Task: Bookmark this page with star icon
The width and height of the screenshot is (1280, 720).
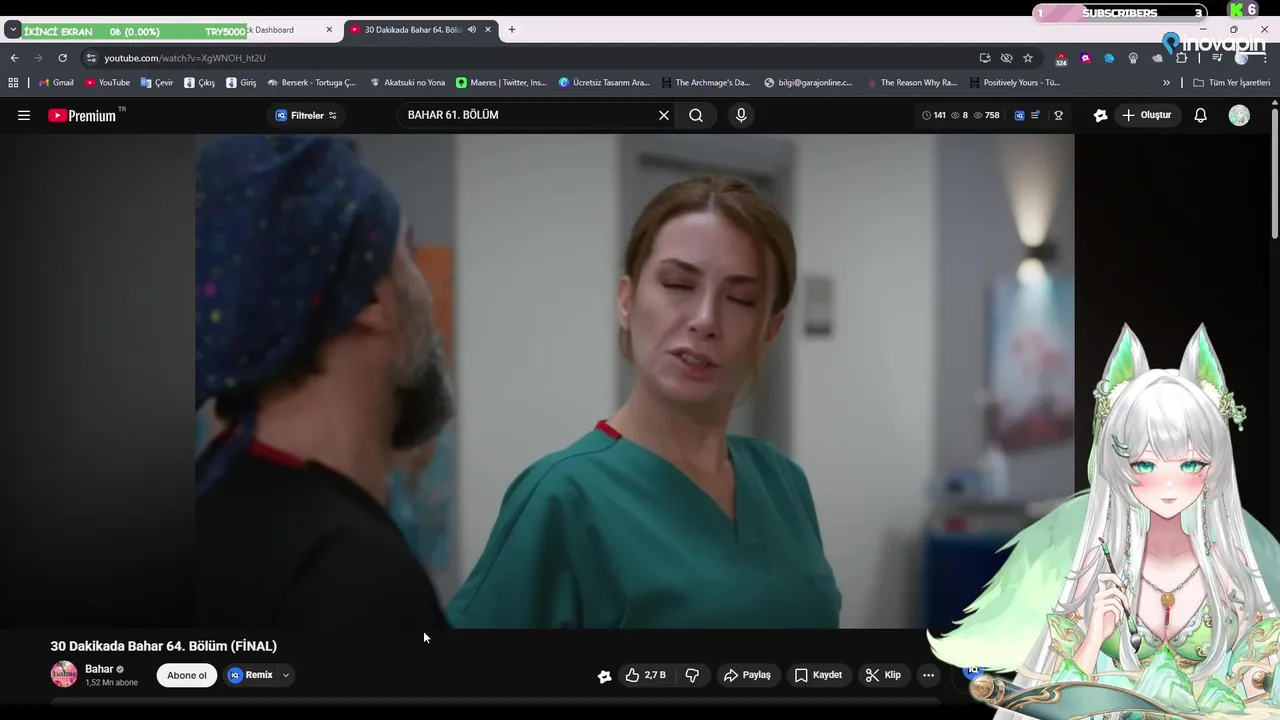Action: point(1028,58)
